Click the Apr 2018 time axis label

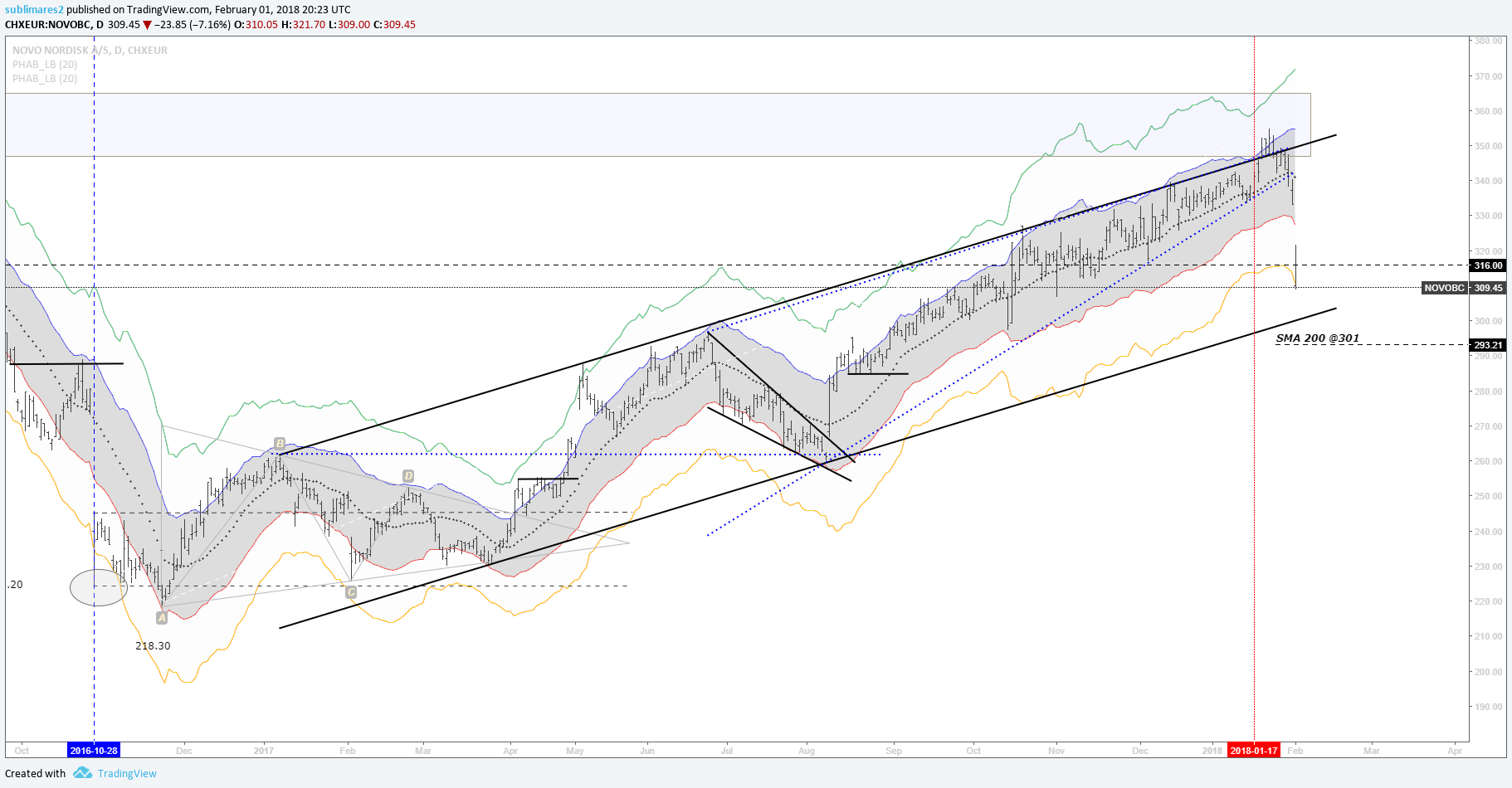coord(1455,751)
